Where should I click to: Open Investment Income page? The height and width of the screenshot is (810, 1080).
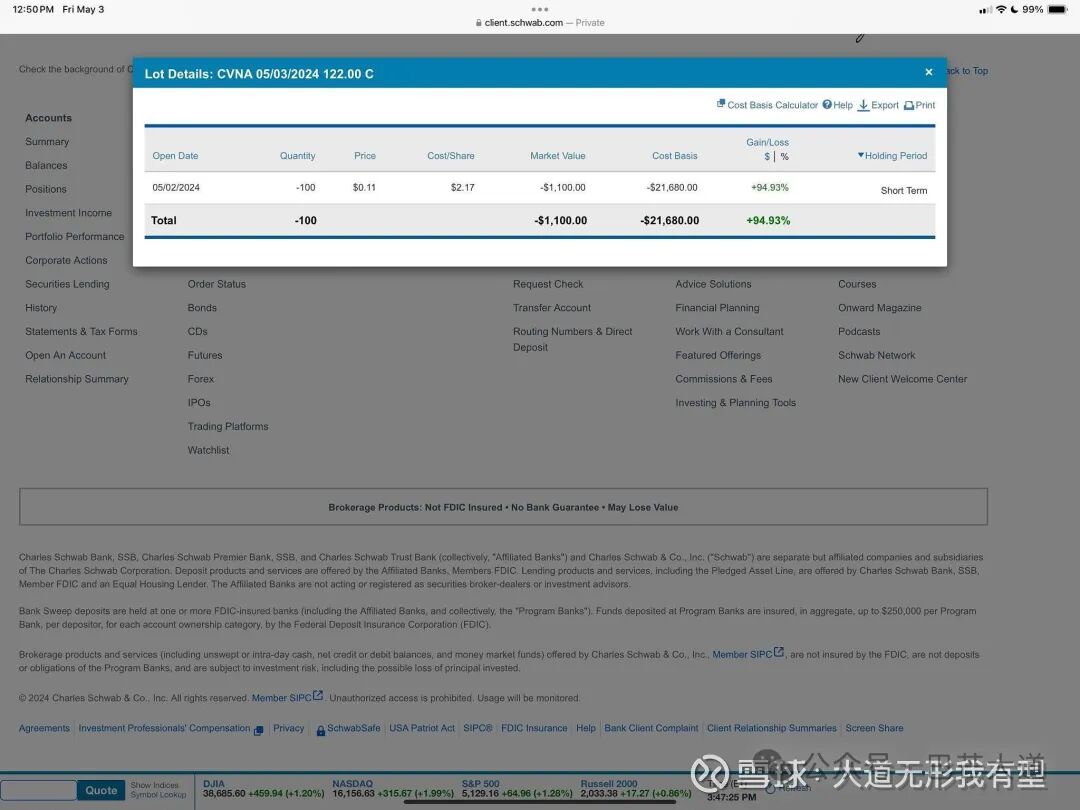pyautogui.click(x=68, y=213)
